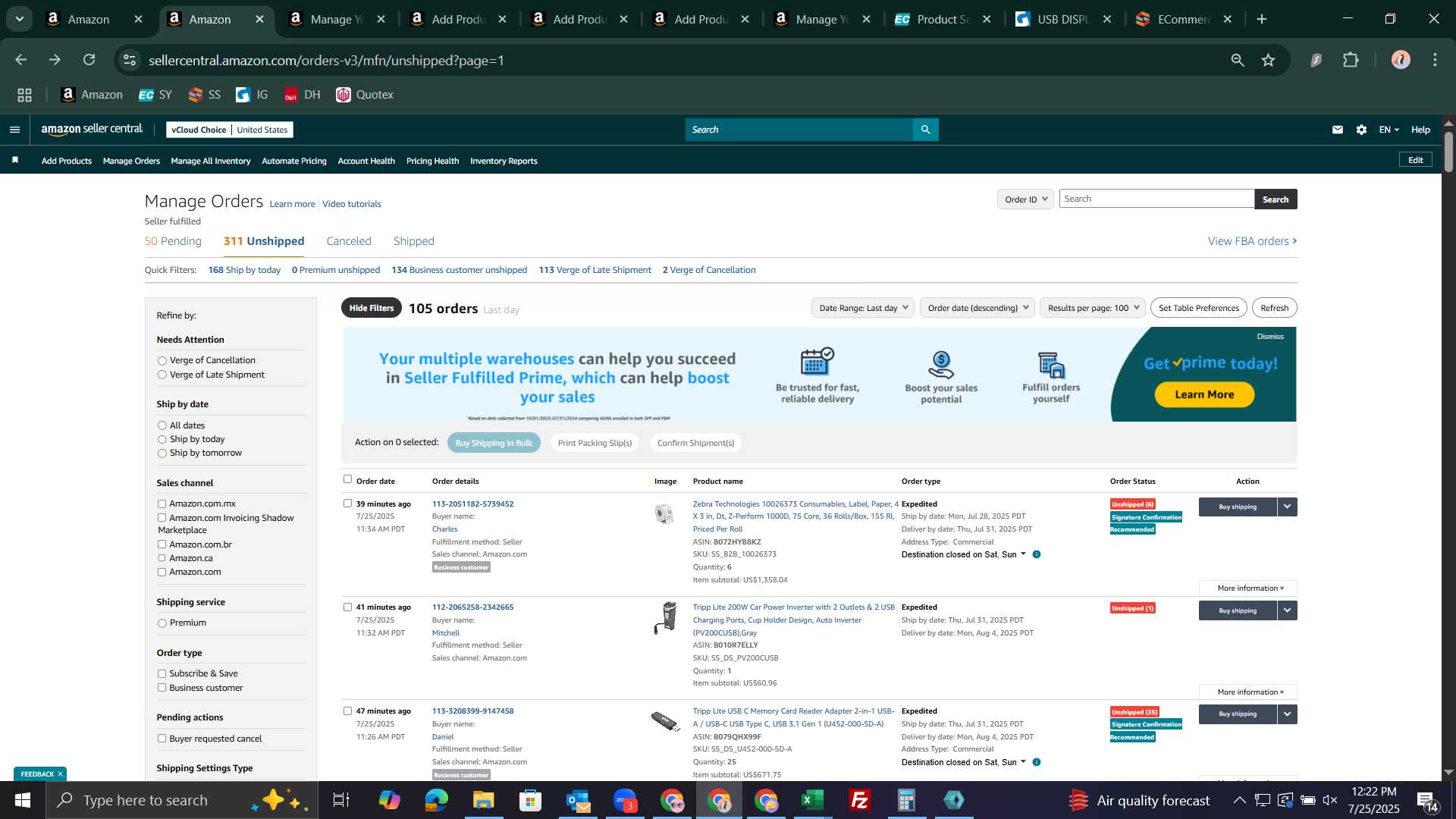Click View FBA orders link
Screen dimensions: 1456x819
(x=1252, y=241)
